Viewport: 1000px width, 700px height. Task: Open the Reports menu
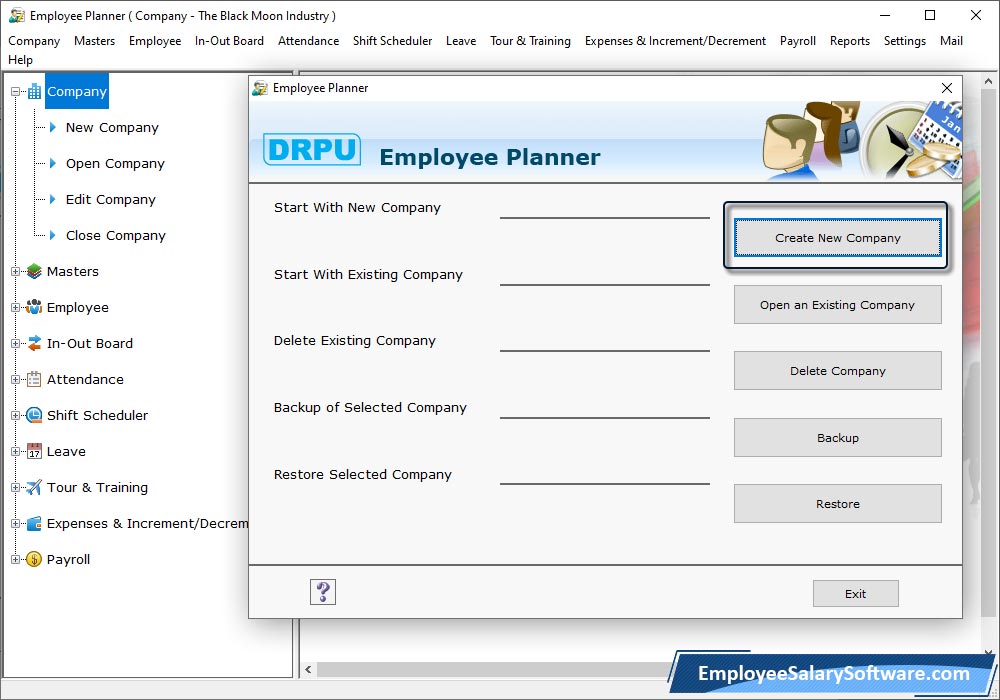coord(849,41)
